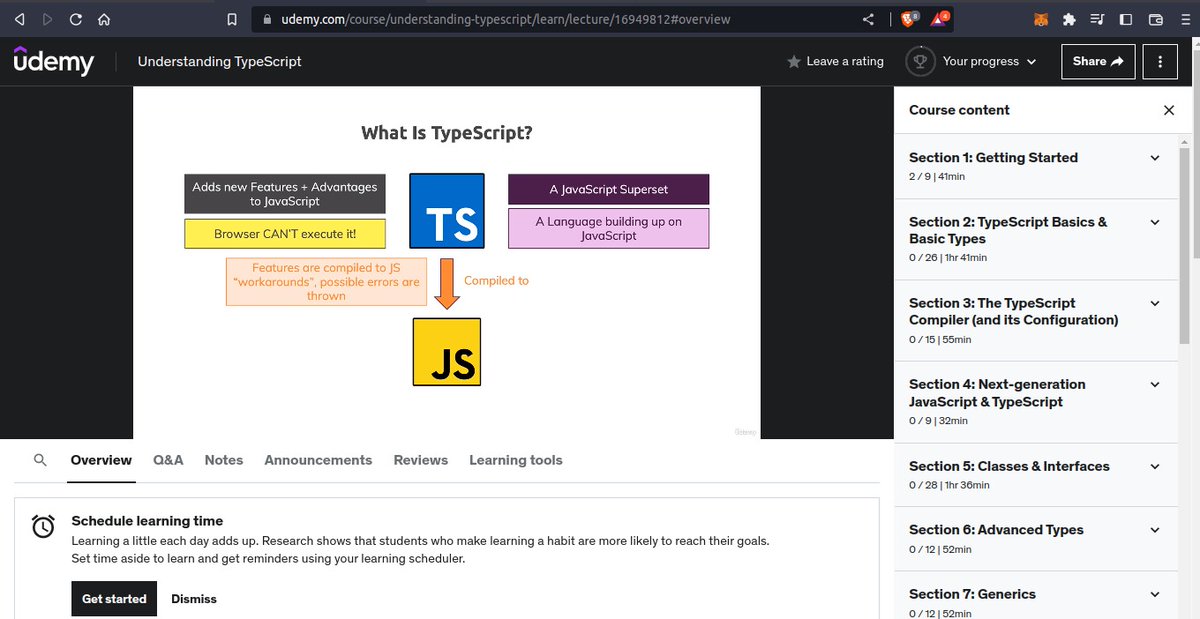Click the browser forward arrow
Screen dimensions: 1200x619
48,19
